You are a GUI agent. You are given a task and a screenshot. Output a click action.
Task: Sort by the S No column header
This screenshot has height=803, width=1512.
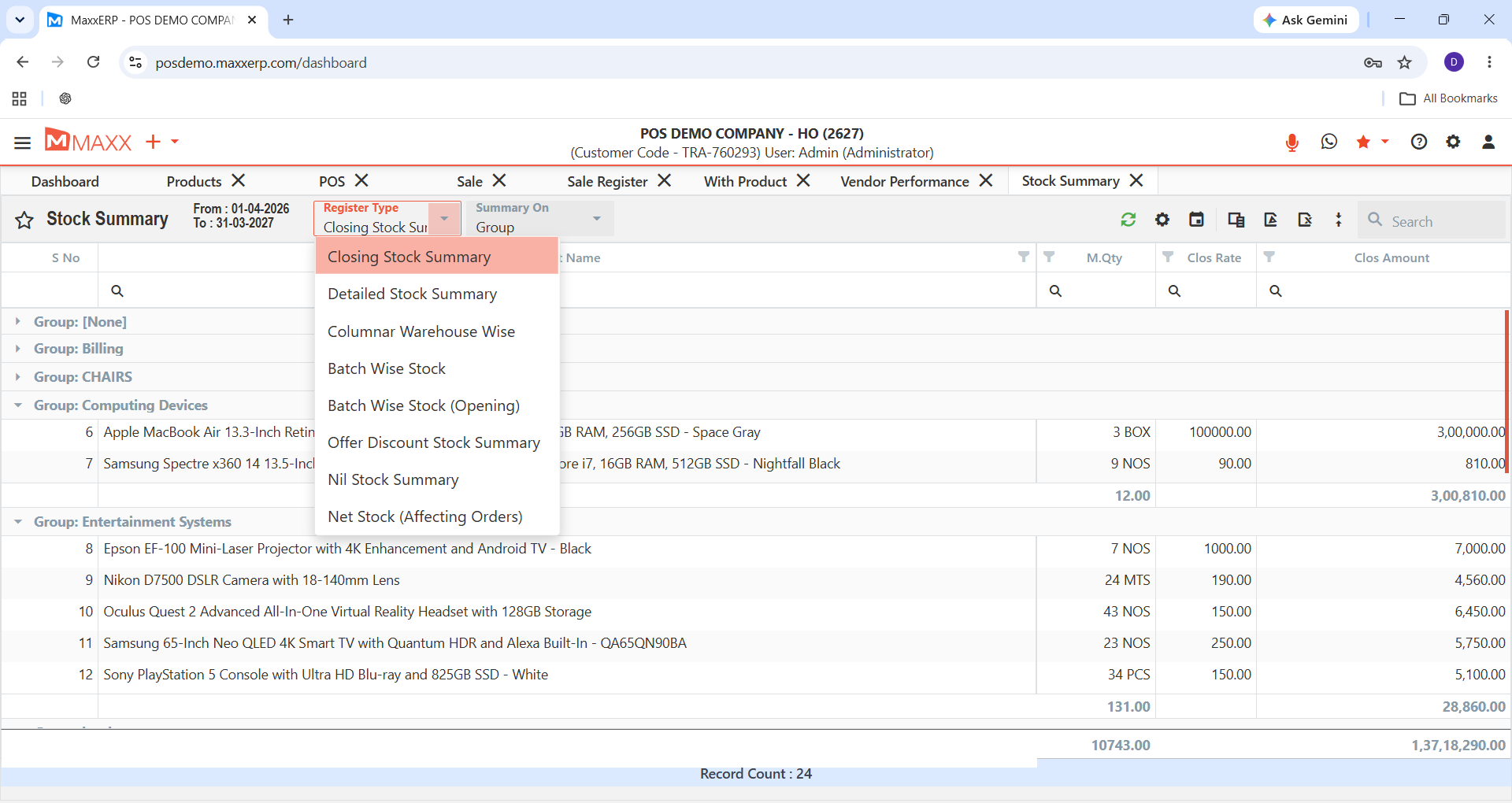pos(65,257)
